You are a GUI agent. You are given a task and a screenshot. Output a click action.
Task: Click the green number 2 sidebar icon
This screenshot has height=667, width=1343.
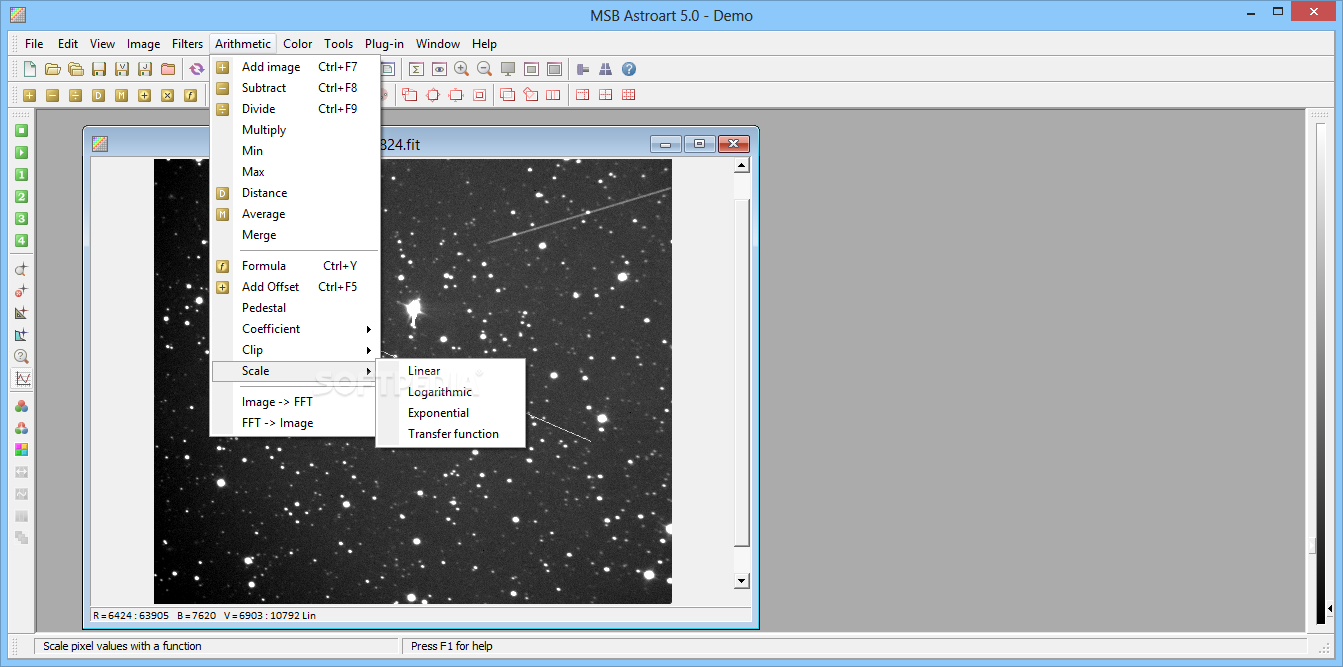pyautogui.click(x=21, y=197)
